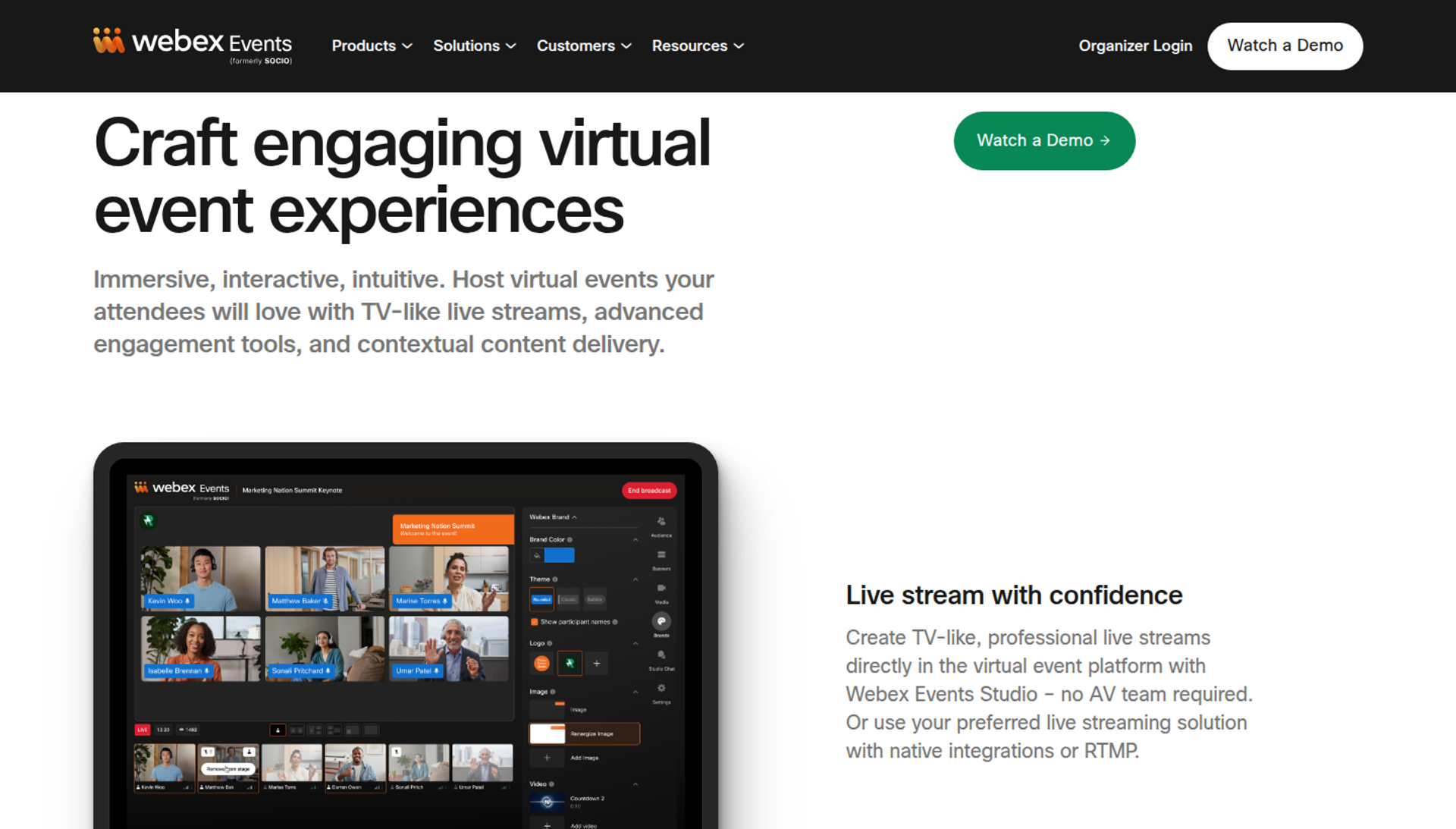1456x829 pixels.
Task: Open the Solutions dropdown menu
Action: click(474, 46)
